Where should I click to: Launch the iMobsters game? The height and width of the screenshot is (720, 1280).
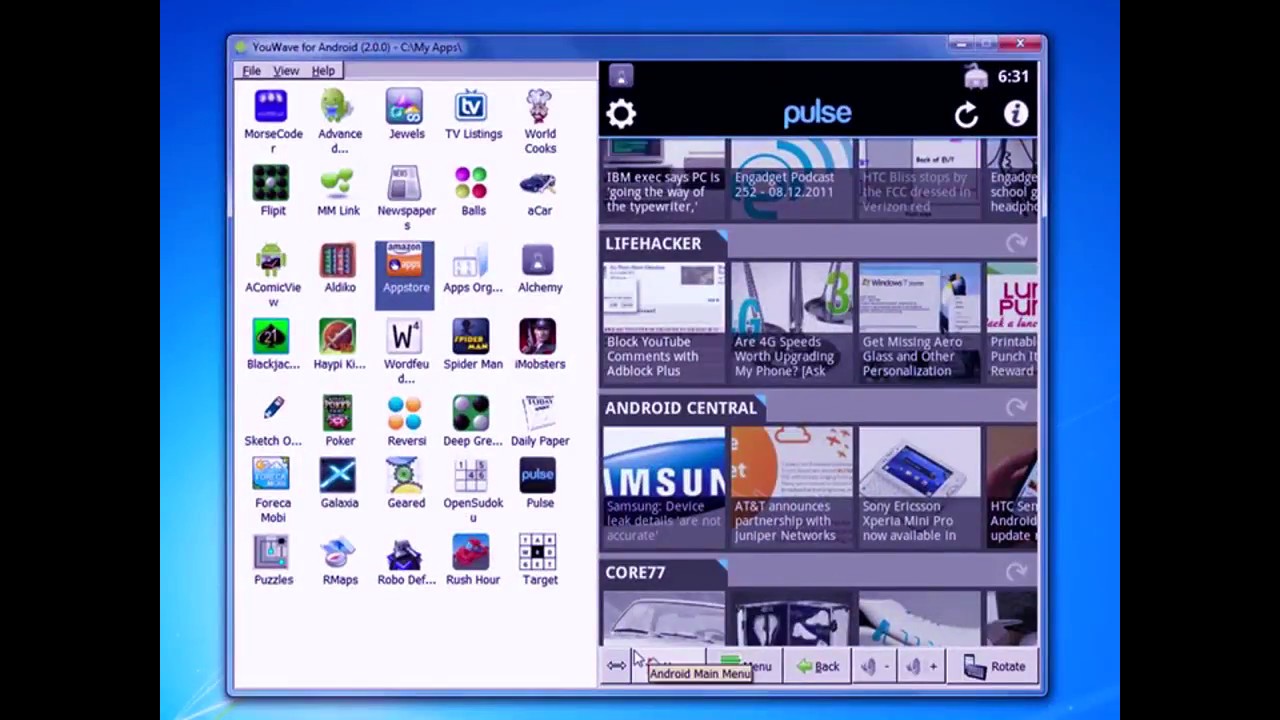pyautogui.click(x=538, y=337)
